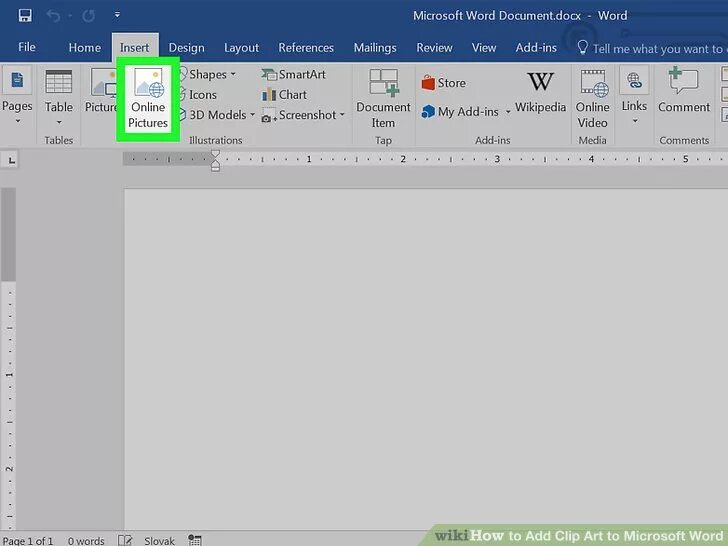Open the Screenshot dropdown
The width and height of the screenshot is (728, 546).
click(303, 115)
